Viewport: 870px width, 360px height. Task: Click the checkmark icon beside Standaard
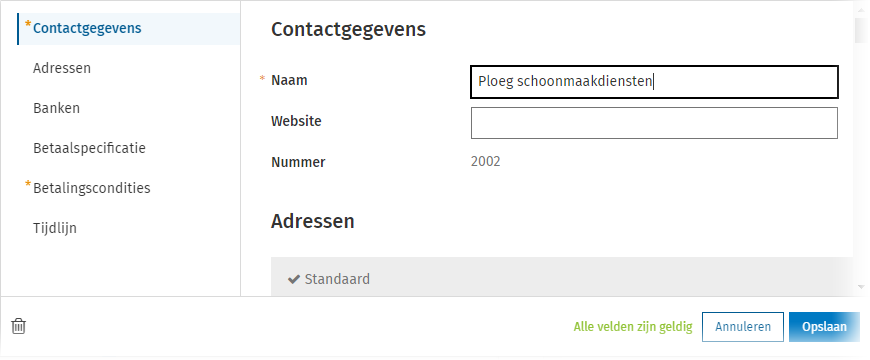coord(294,279)
